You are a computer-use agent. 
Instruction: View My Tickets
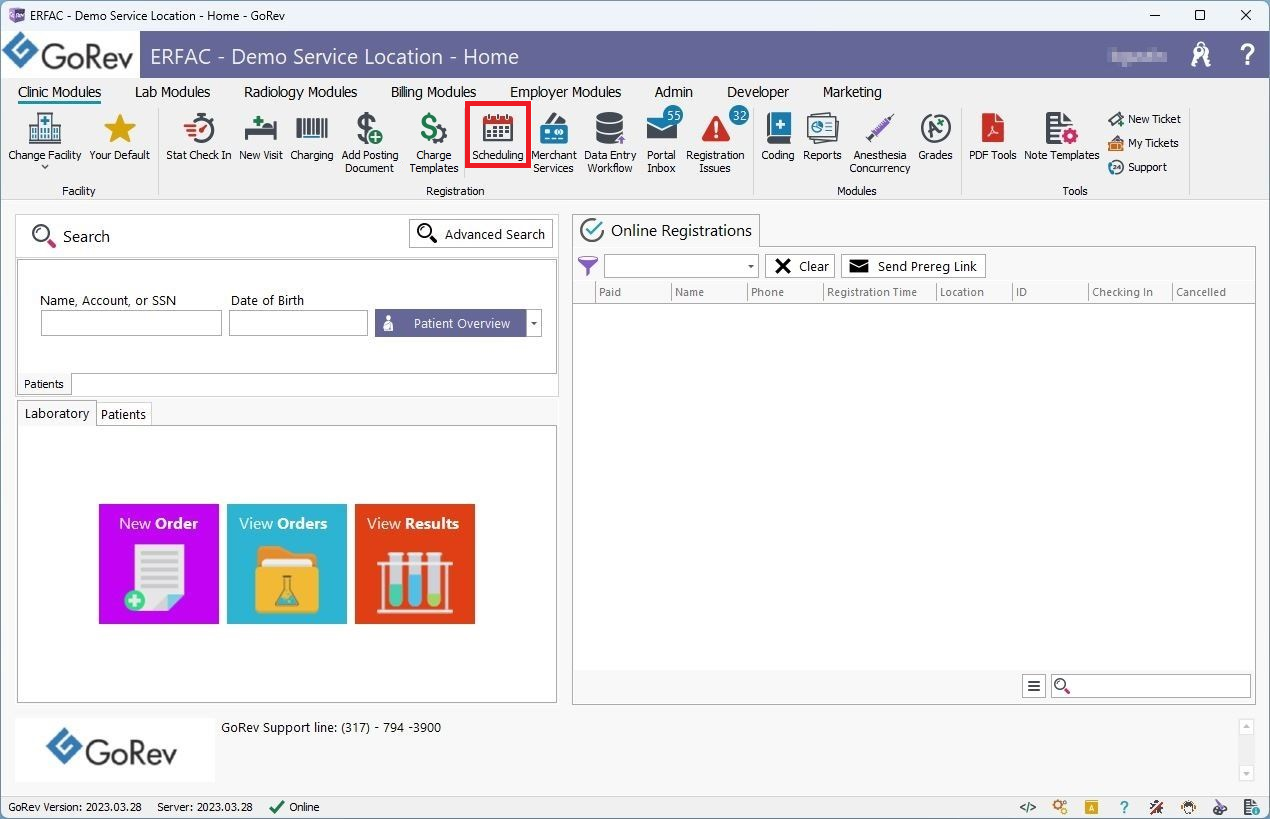1143,143
